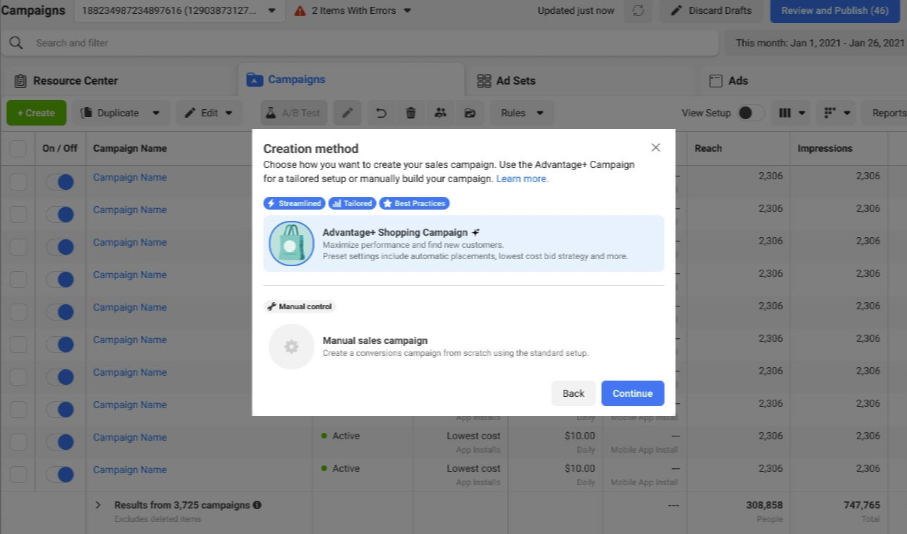Click the tag folder icon in toolbar
907x534 pixels.
click(470, 113)
